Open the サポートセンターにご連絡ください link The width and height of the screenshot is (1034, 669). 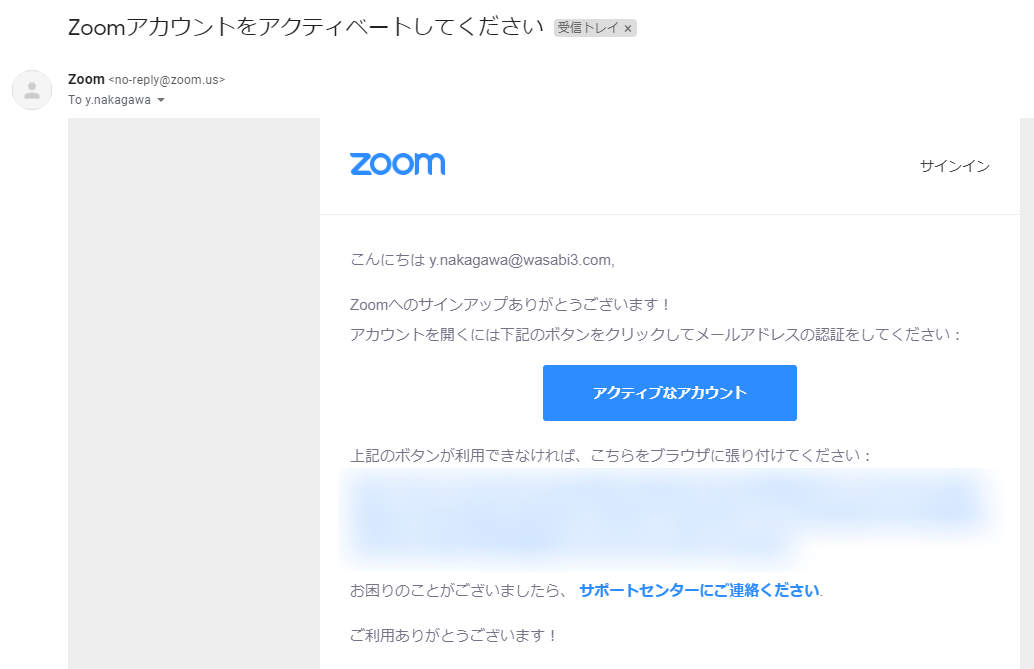coord(700,590)
